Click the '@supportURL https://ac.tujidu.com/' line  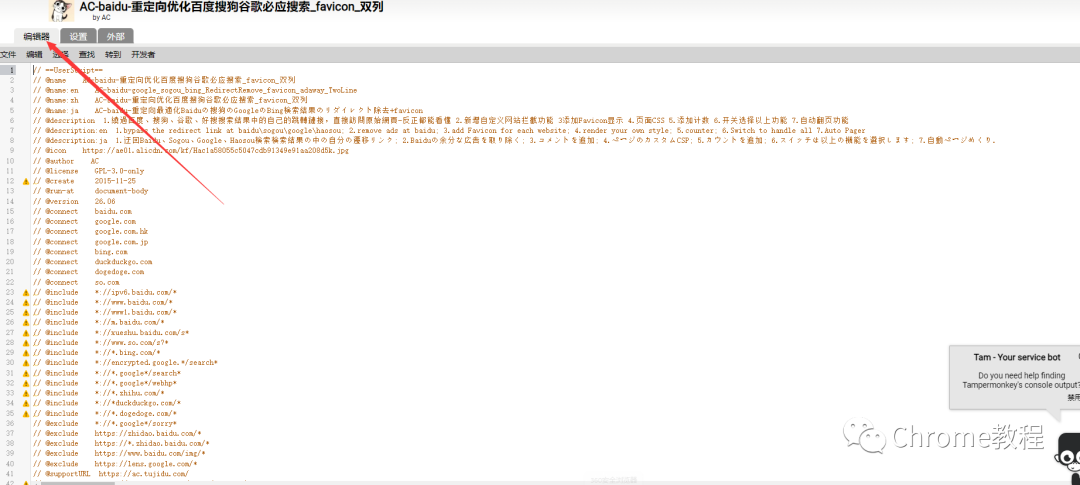point(111,473)
